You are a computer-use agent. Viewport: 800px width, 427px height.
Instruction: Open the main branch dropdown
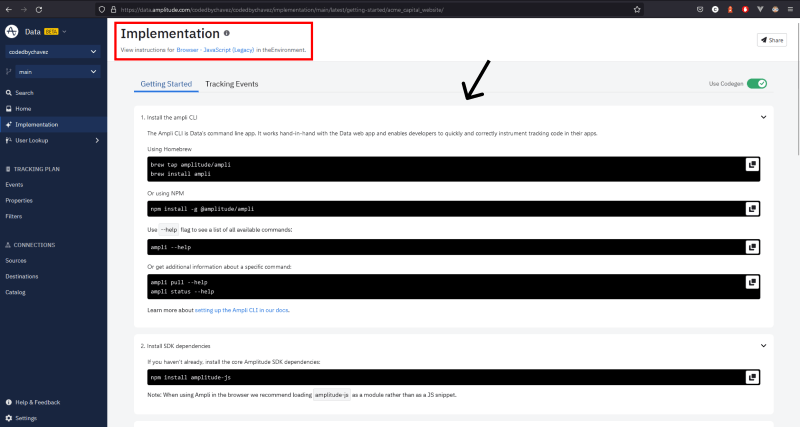pyautogui.click(x=58, y=72)
